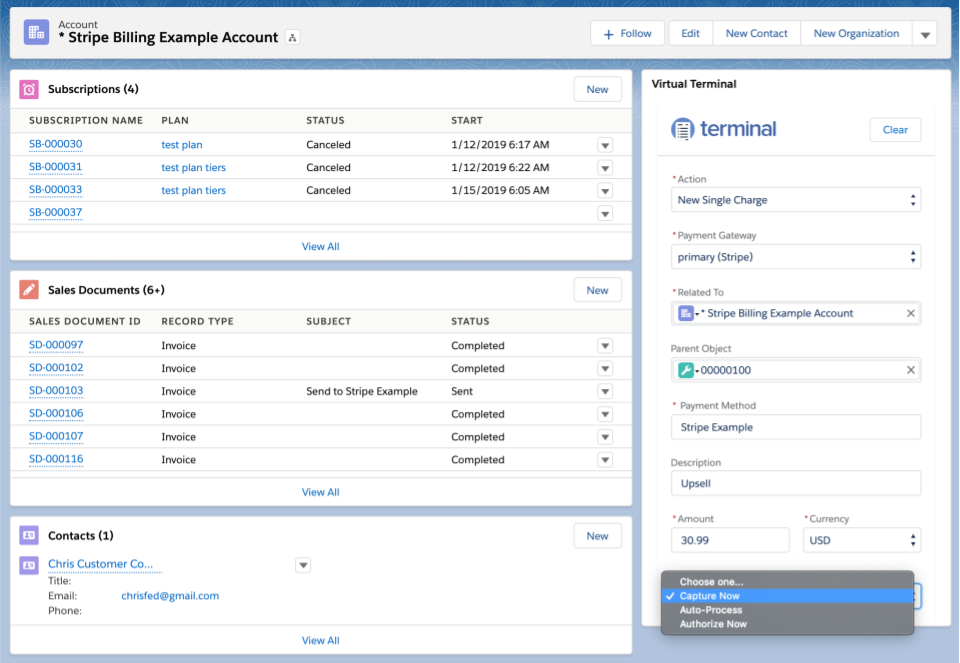Click the wrench icon in Parent Object field
960x663 pixels.
click(x=686, y=370)
